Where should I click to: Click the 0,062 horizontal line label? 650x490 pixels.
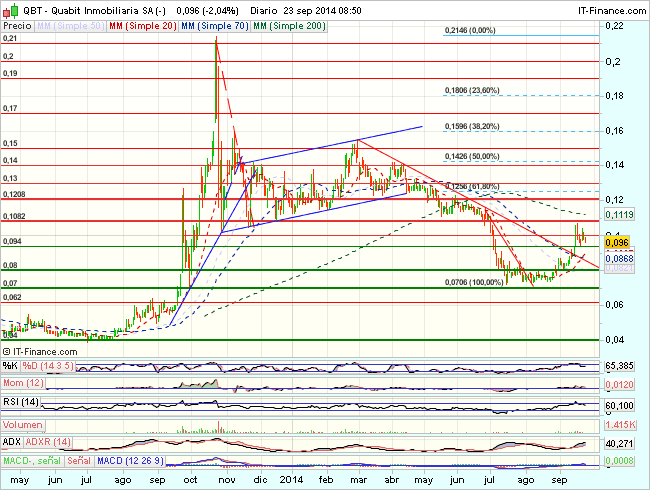[x=12, y=297]
